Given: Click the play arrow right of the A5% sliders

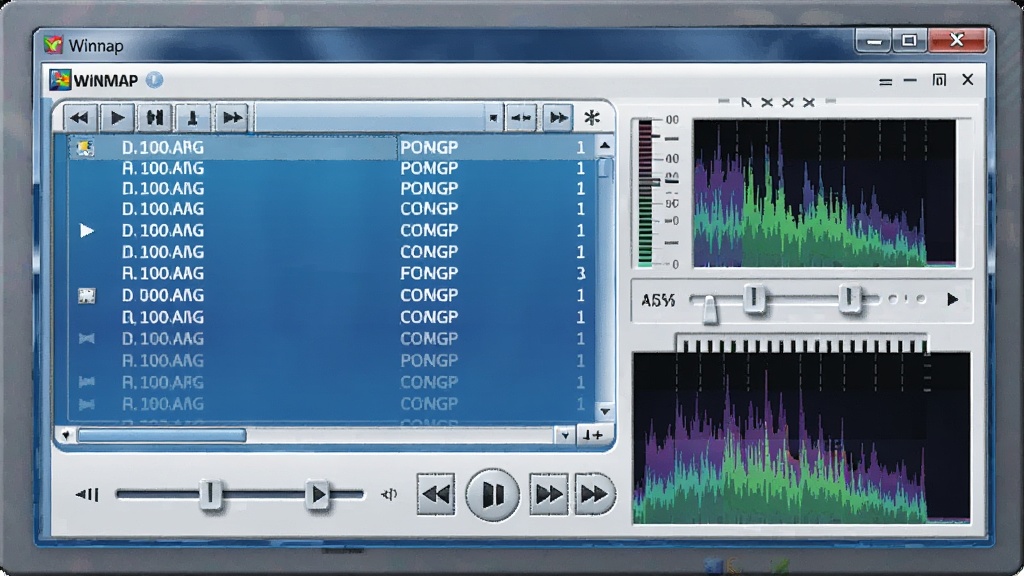Looking at the screenshot, I should tap(953, 300).
